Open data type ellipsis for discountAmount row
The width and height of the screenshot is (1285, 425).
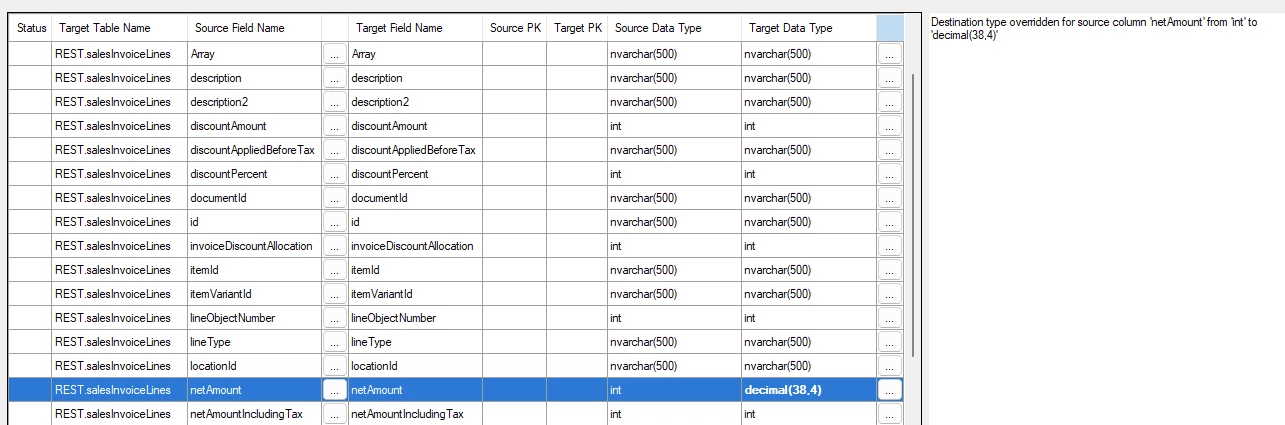pos(890,126)
